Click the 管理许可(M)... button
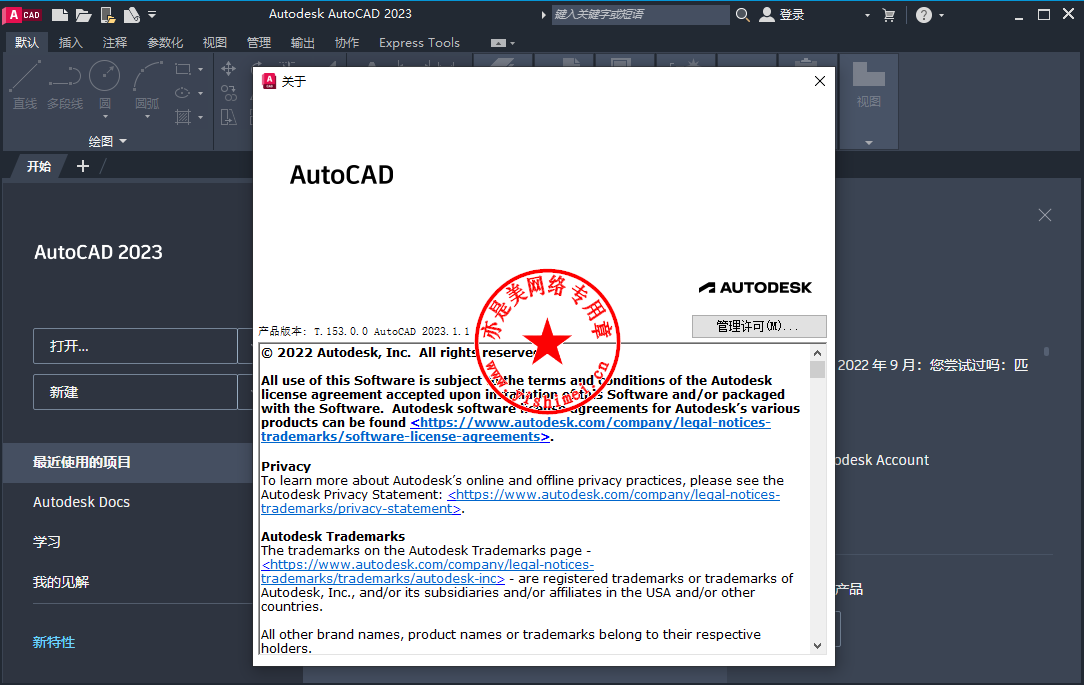Image resolution: width=1084 pixels, height=685 pixels. 759,326
